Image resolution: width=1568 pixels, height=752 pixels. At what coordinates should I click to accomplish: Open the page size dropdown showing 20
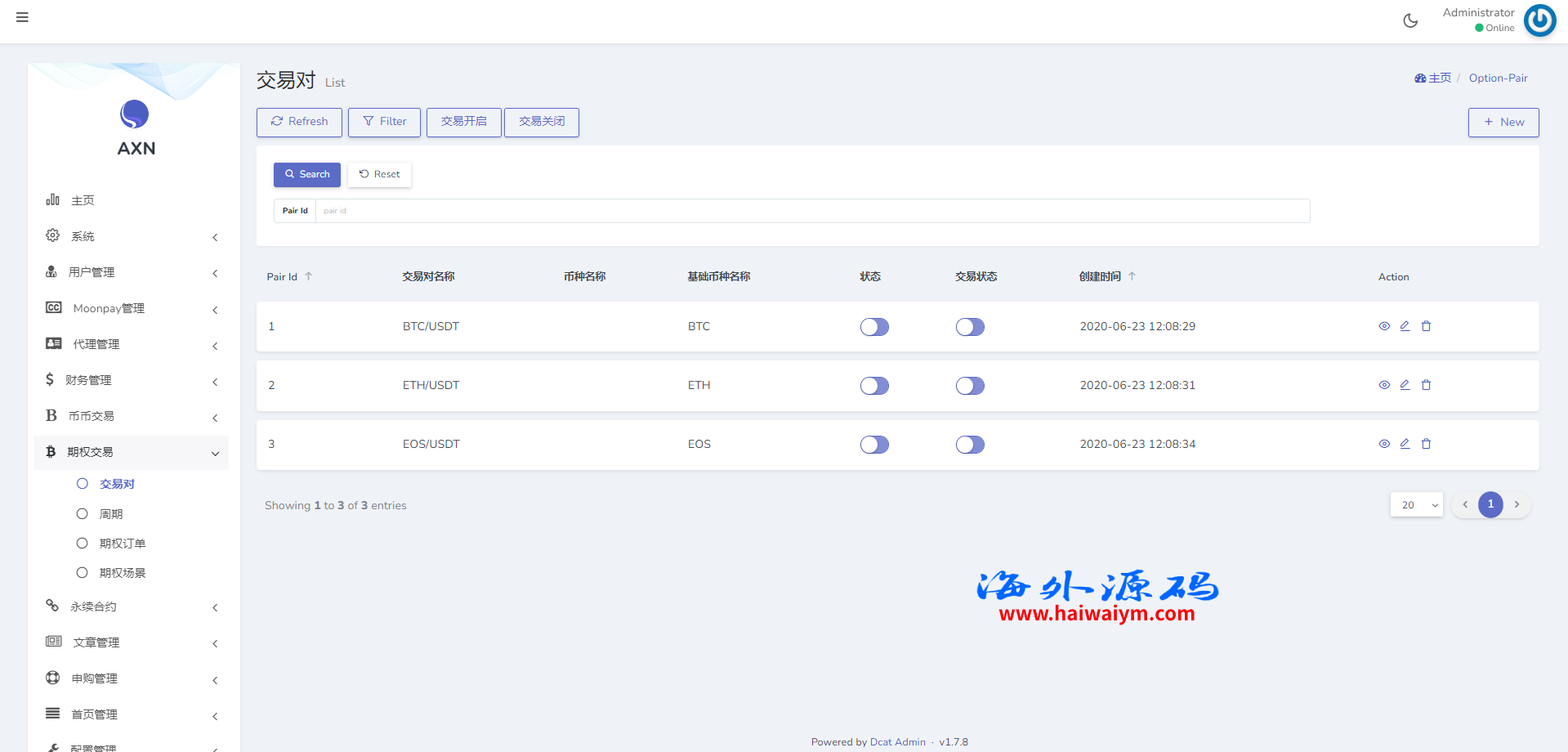[x=1416, y=505]
